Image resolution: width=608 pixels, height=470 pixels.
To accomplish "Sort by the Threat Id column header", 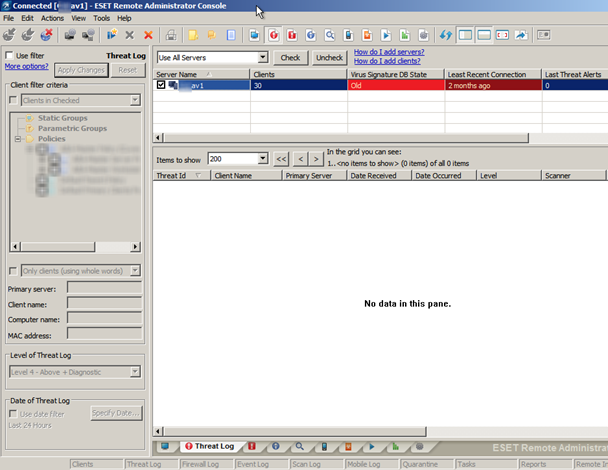I will pyautogui.click(x=181, y=176).
